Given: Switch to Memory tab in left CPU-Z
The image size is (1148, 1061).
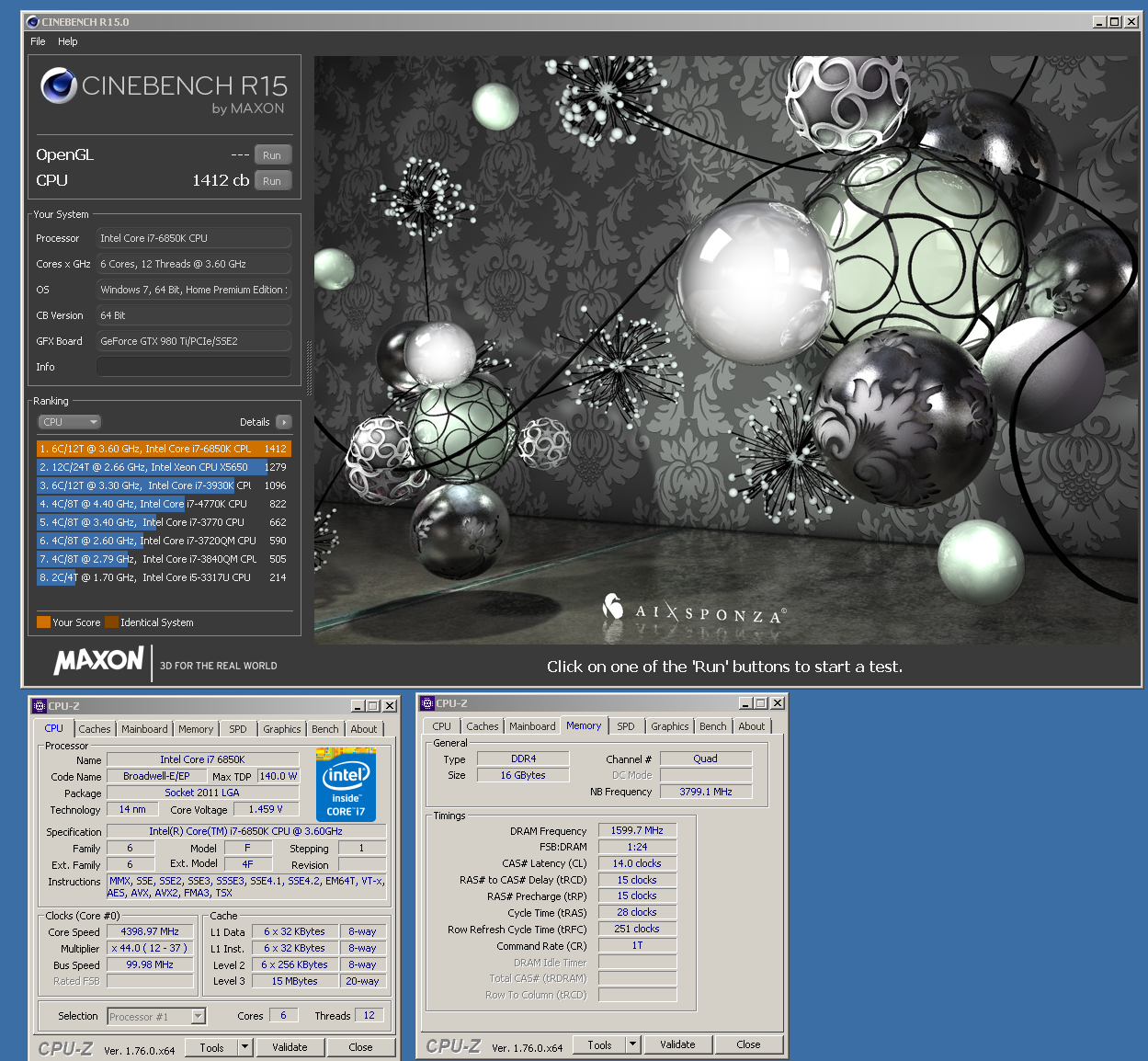Looking at the screenshot, I should pyautogui.click(x=196, y=729).
